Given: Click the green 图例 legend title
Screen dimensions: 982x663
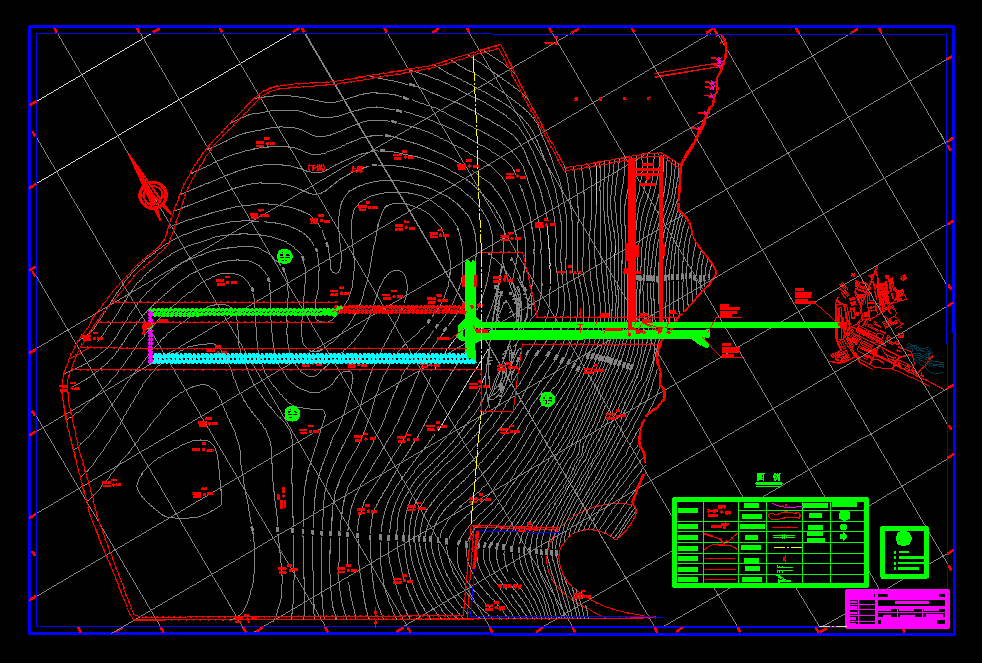Looking at the screenshot, I should pos(769,478).
